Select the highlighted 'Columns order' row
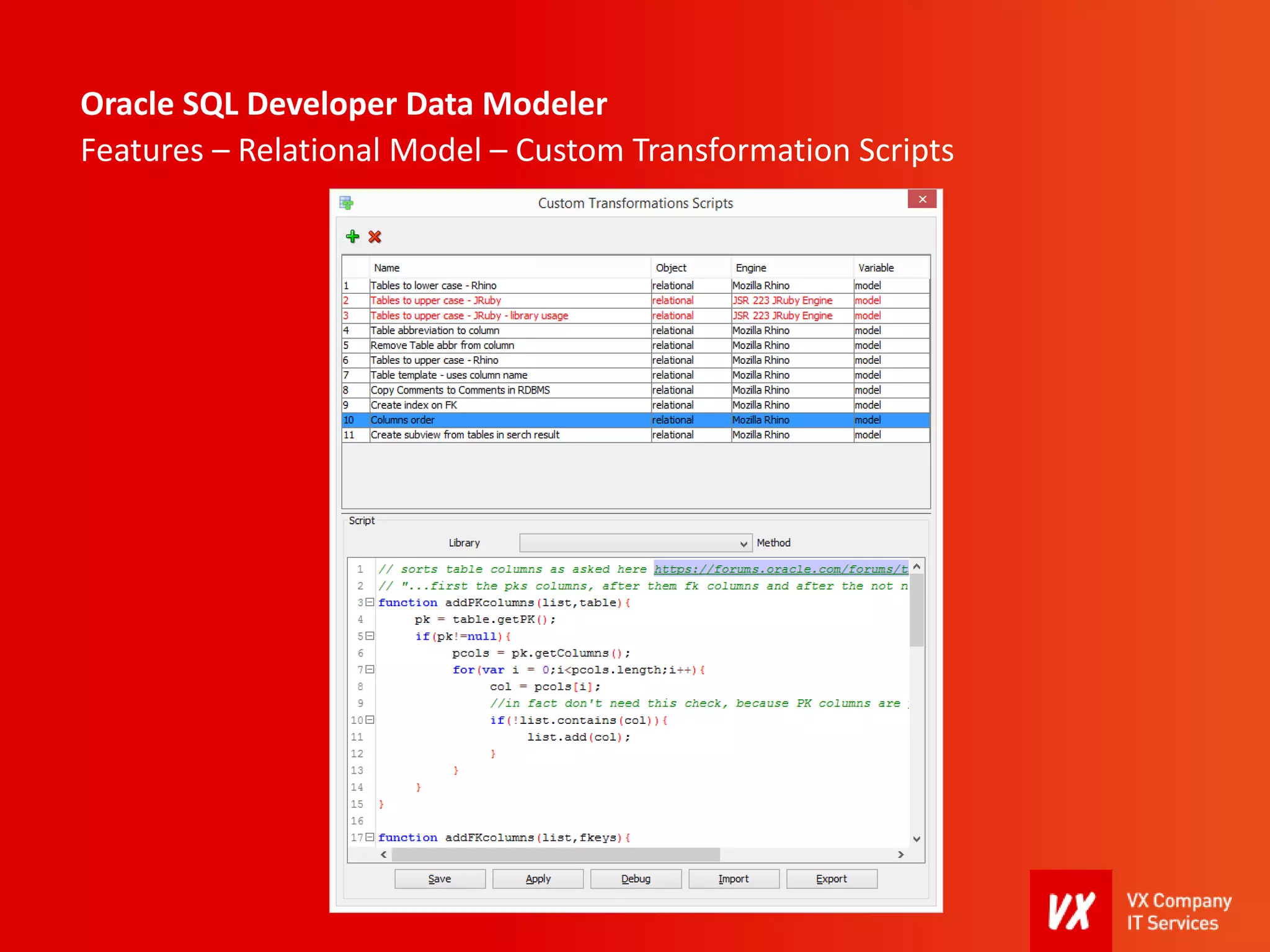The width and height of the screenshot is (1270, 952). click(636, 420)
